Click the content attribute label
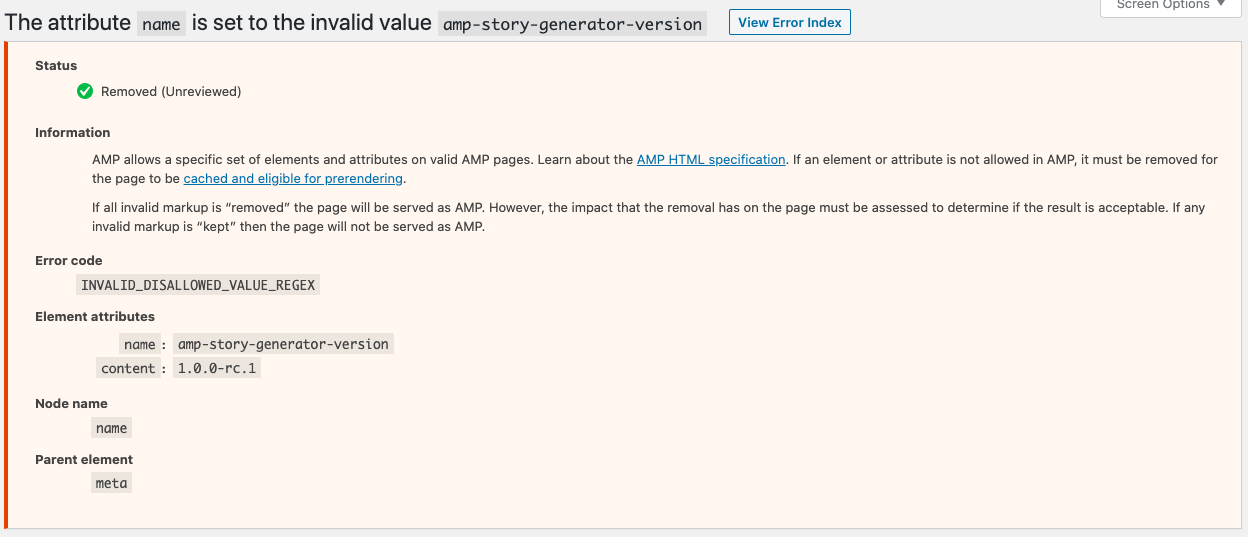The image size is (1248, 537). (128, 368)
